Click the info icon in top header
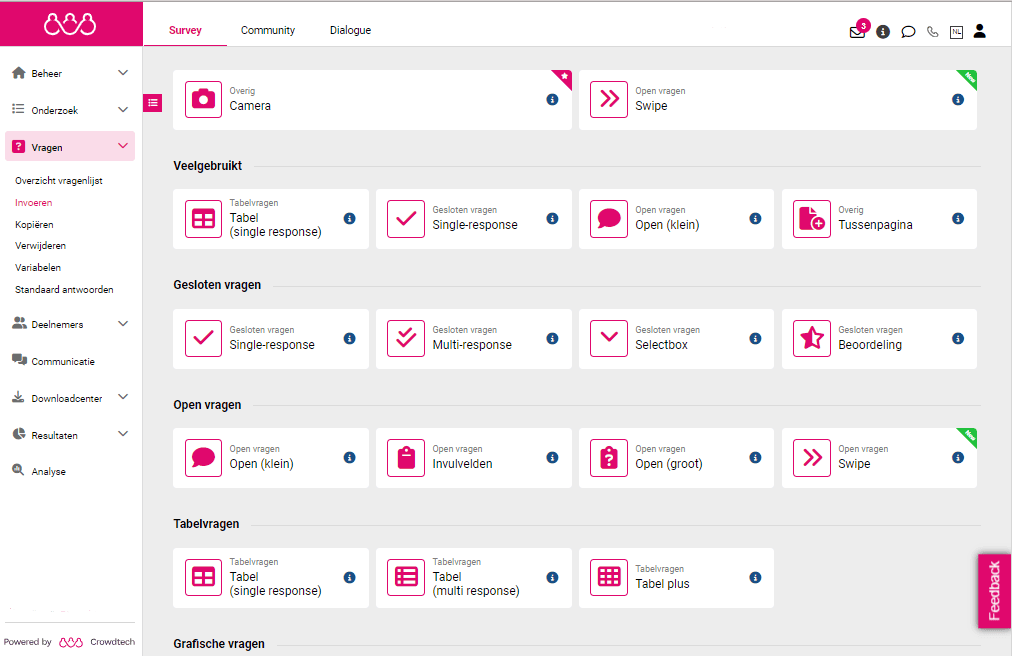Image resolution: width=1012 pixels, height=656 pixels. [x=883, y=32]
